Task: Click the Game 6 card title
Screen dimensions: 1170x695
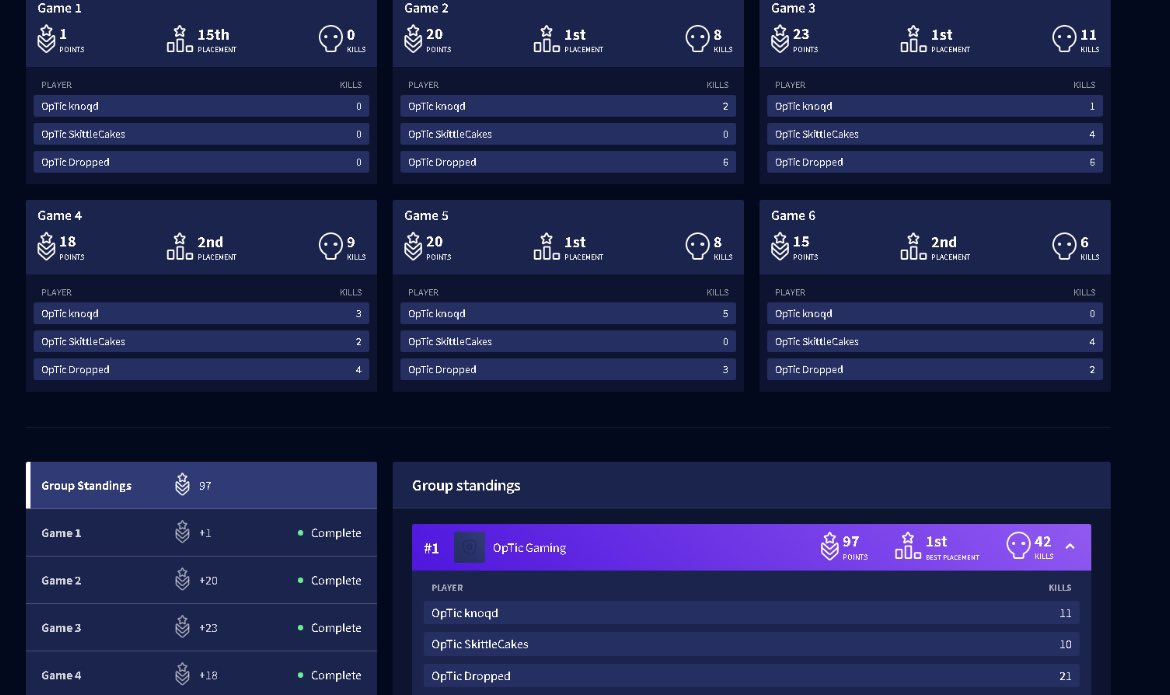Action: [x=793, y=216]
